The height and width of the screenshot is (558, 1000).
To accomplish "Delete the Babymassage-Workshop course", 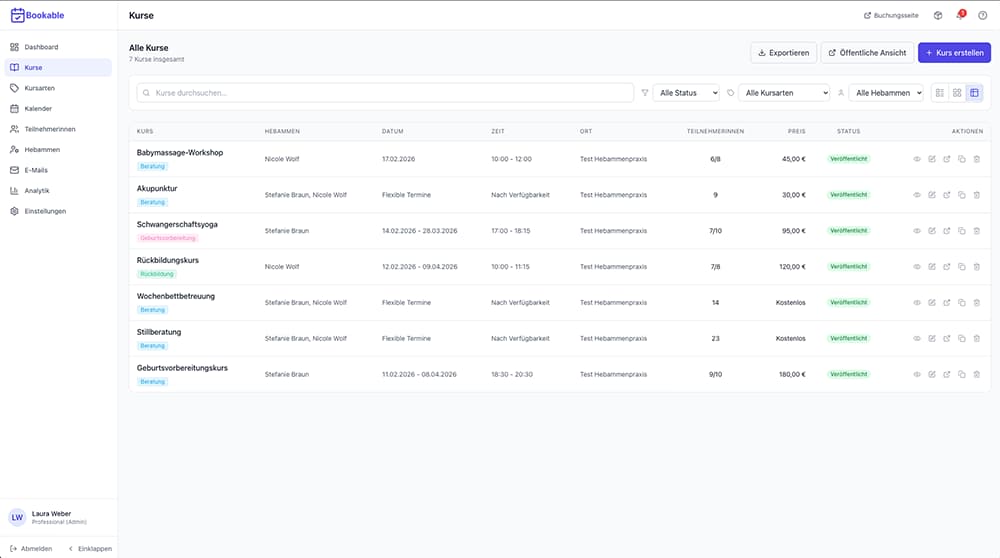I will click(x=976, y=159).
